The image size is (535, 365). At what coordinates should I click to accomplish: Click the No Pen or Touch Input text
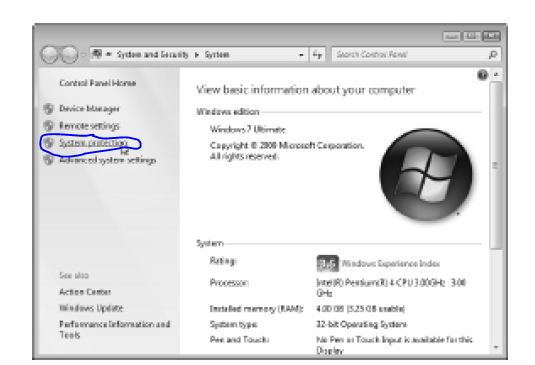[394, 345]
